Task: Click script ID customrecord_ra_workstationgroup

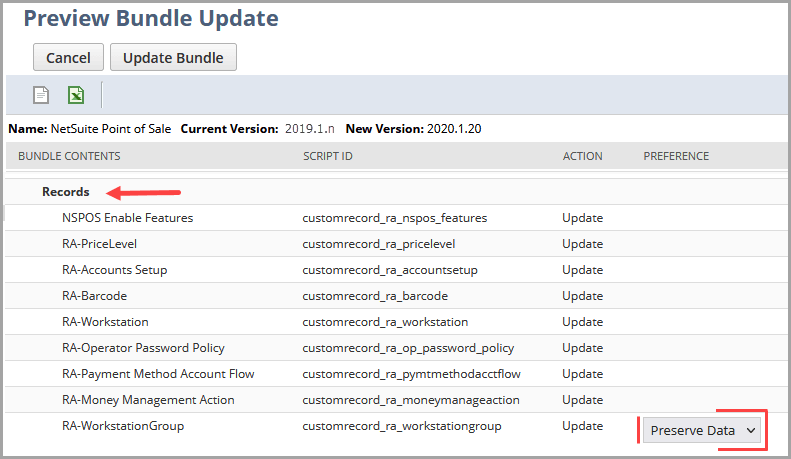Action: (402, 426)
